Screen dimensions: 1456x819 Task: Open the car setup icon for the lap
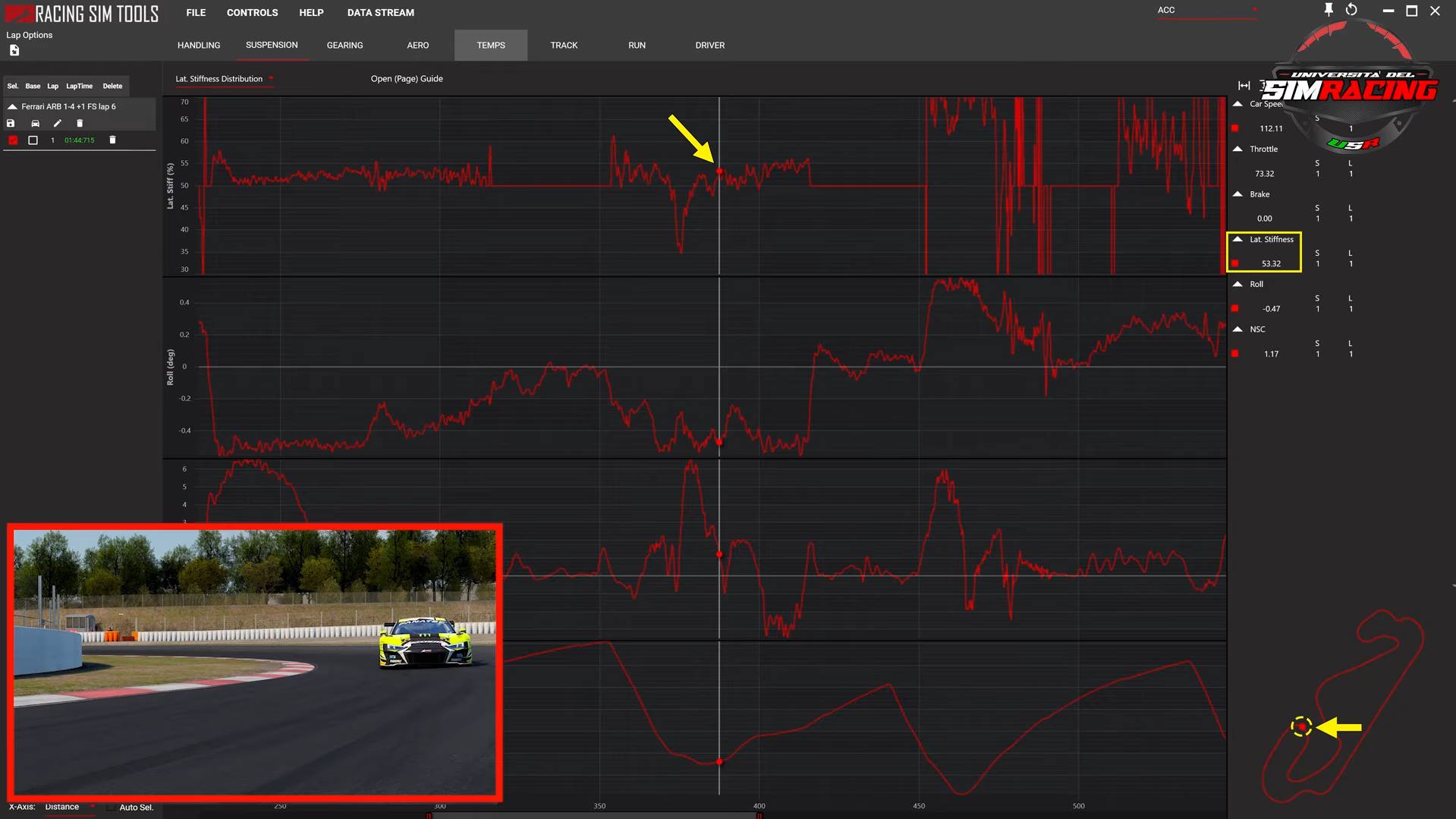click(35, 123)
